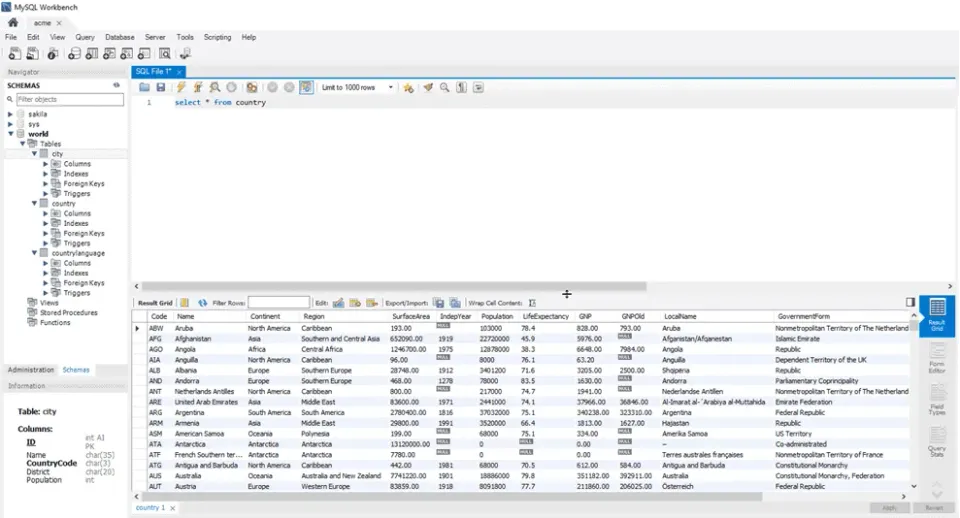This screenshot has height=518, width=960.
Task: Click Create new SQL tab icon in main toolbar
Action: (x=15, y=54)
